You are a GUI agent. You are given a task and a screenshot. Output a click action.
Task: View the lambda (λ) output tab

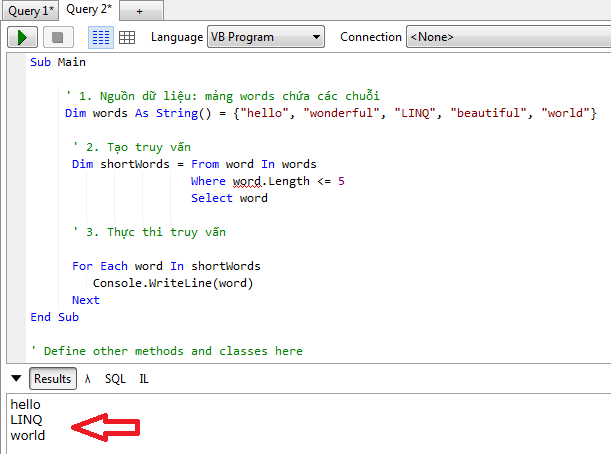[x=88, y=379]
